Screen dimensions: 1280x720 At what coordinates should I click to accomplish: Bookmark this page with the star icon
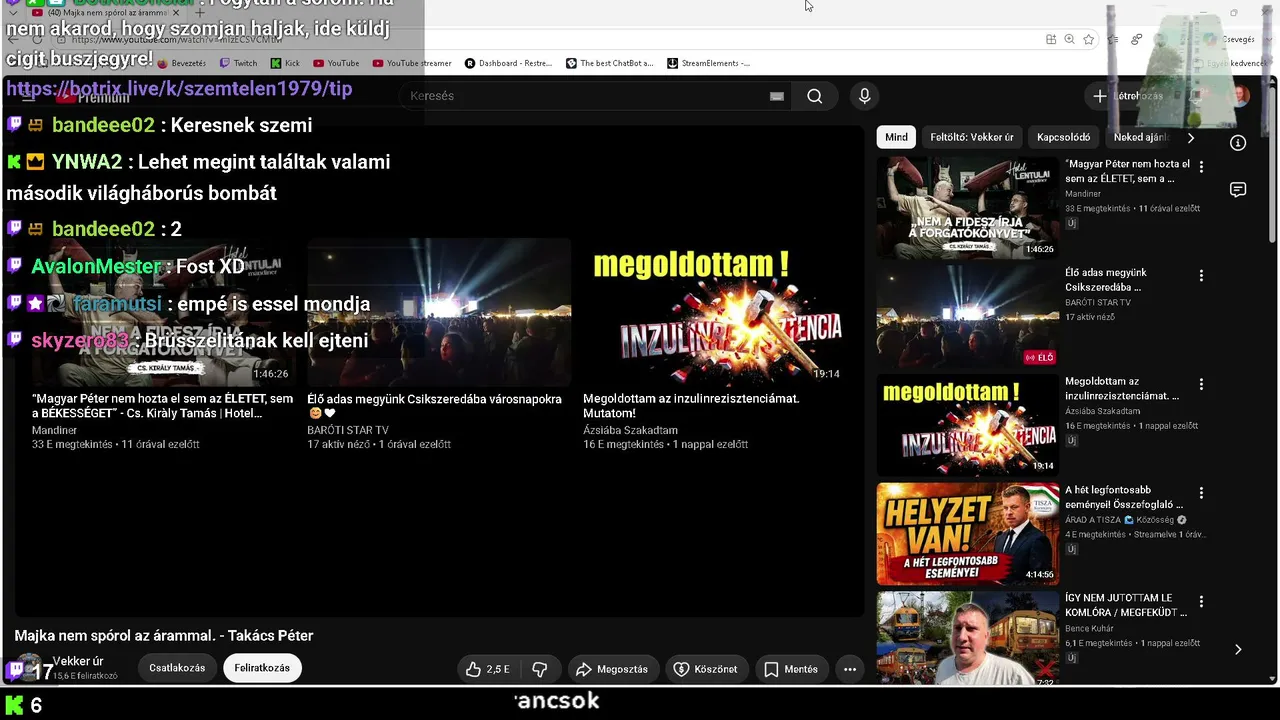click(x=1089, y=39)
